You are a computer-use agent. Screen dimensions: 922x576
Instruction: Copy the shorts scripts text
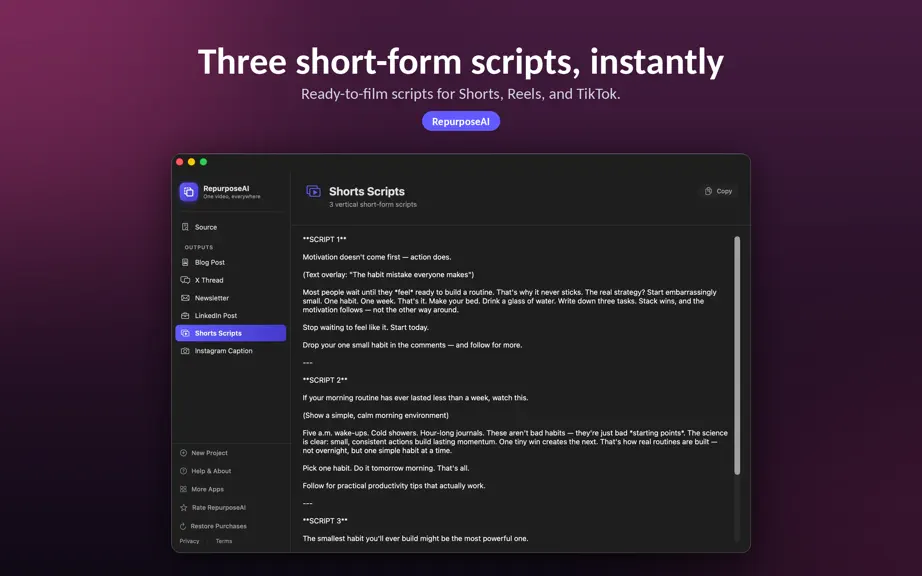tap(719, 191)
